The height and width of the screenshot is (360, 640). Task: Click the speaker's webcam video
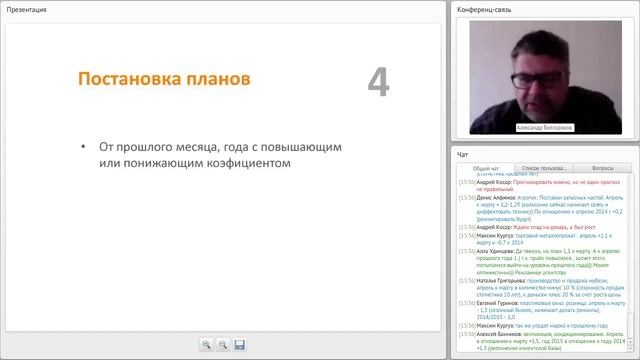(546, 78)
